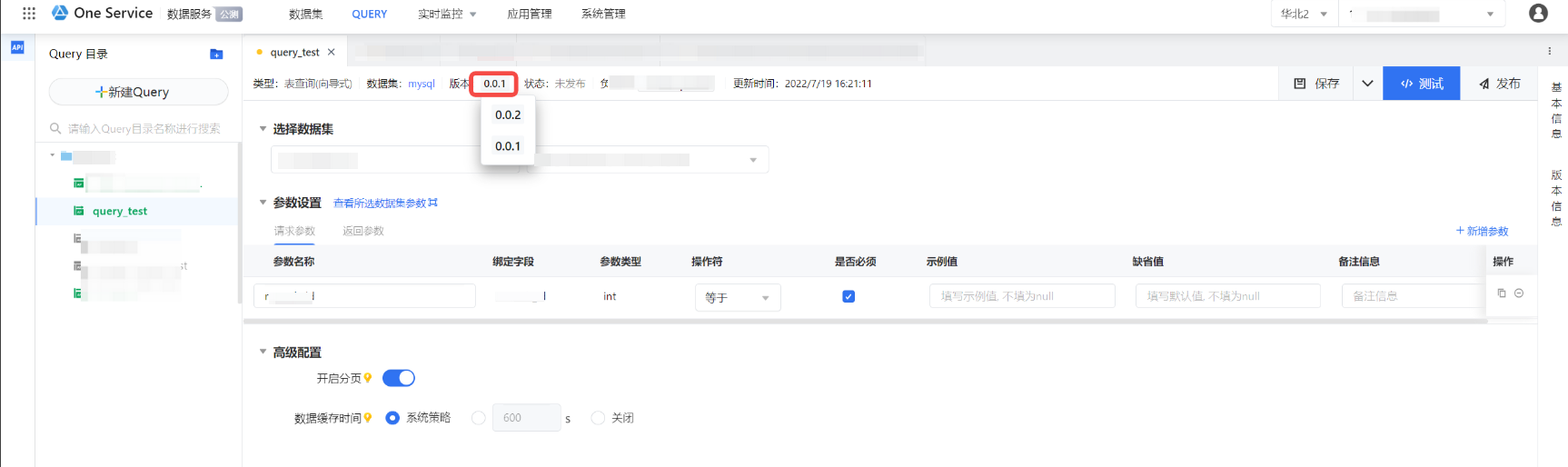Click the 开启分页 hint lightbulb icon
Image resolution: width=1568 pixels, height=467 pixels.
tap(368, 378)
